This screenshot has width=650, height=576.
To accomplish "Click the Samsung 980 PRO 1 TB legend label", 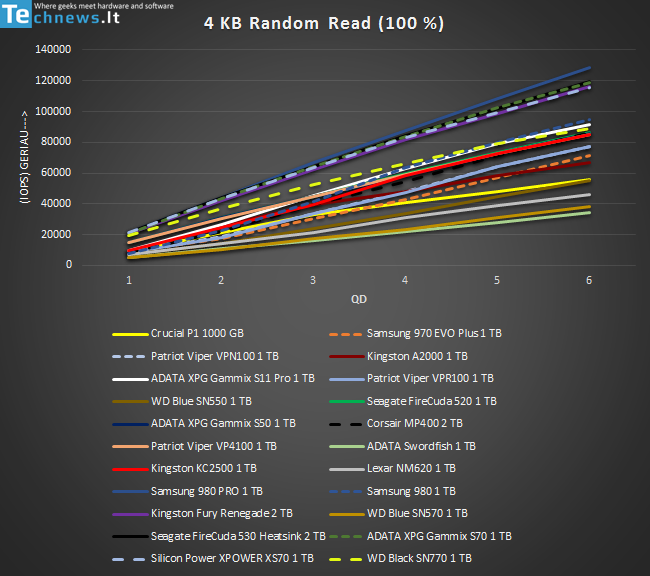I will point(207,491).
